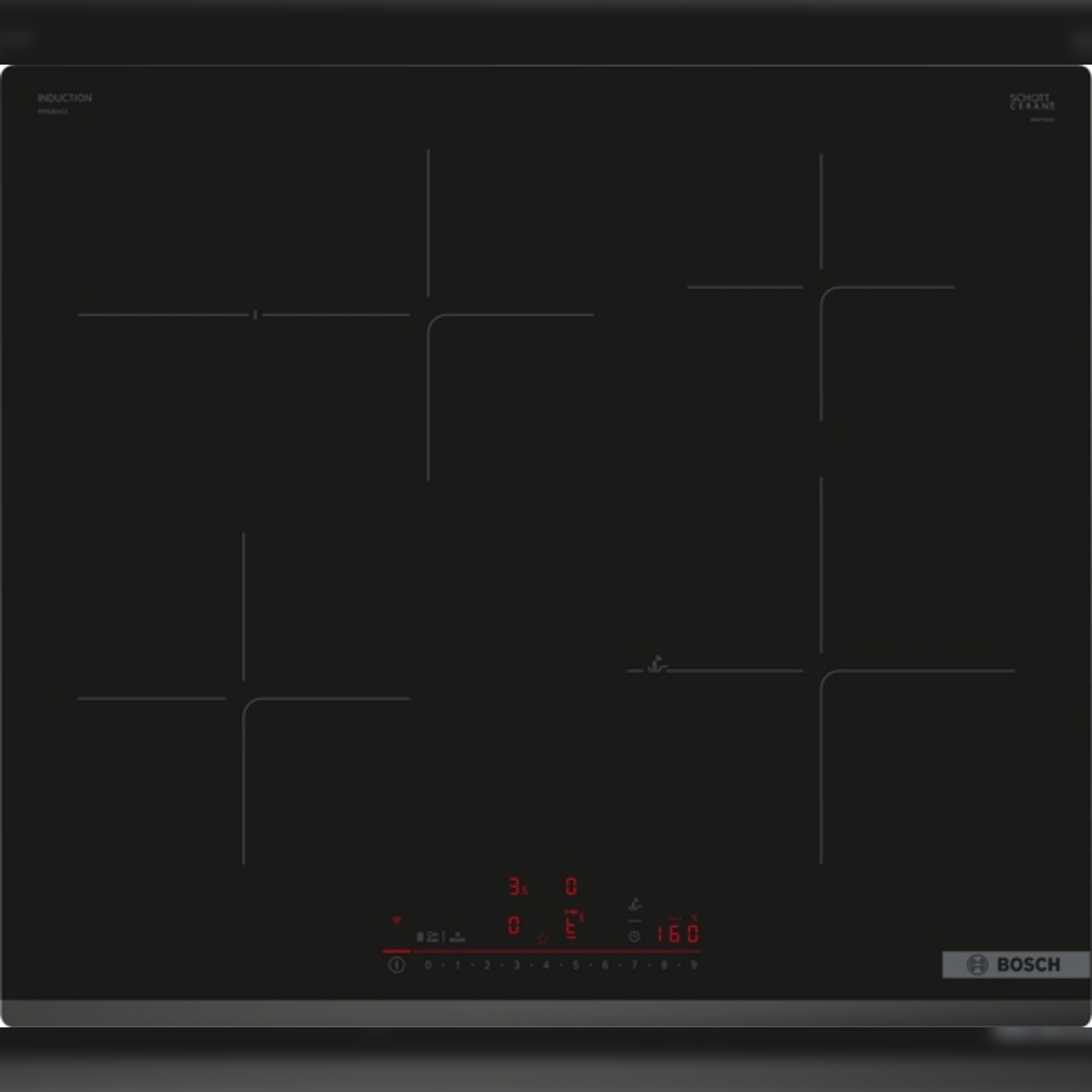Select the rear left zone display showing 3
Image resolution: width=1092 pixels, height=1092 pixels.
tap(516, 885)
